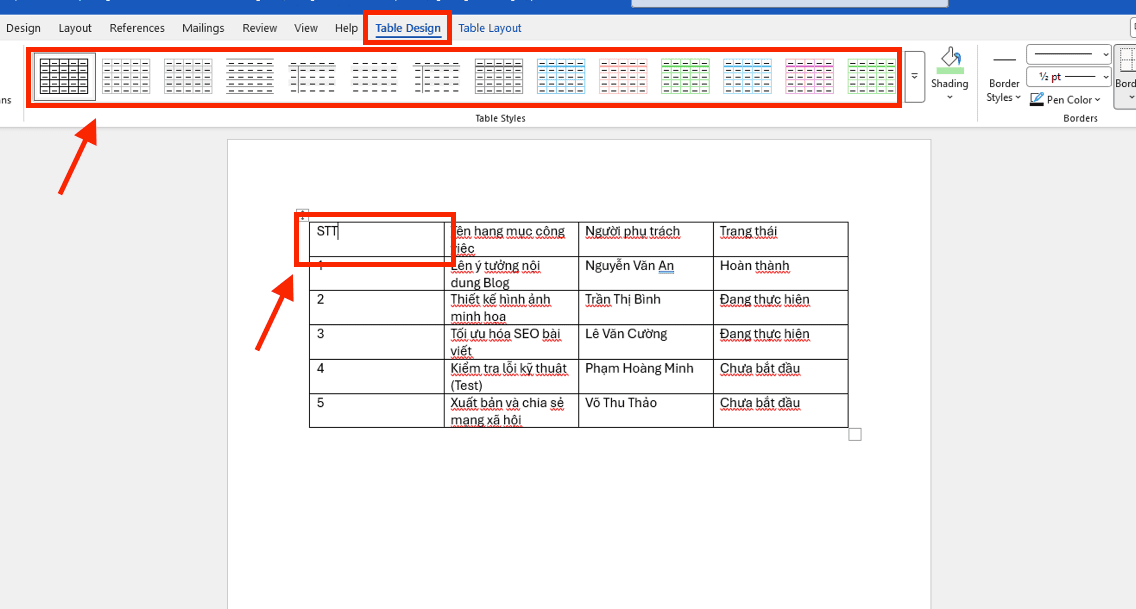Go to the Mailings tab

[x=203, y=28]
